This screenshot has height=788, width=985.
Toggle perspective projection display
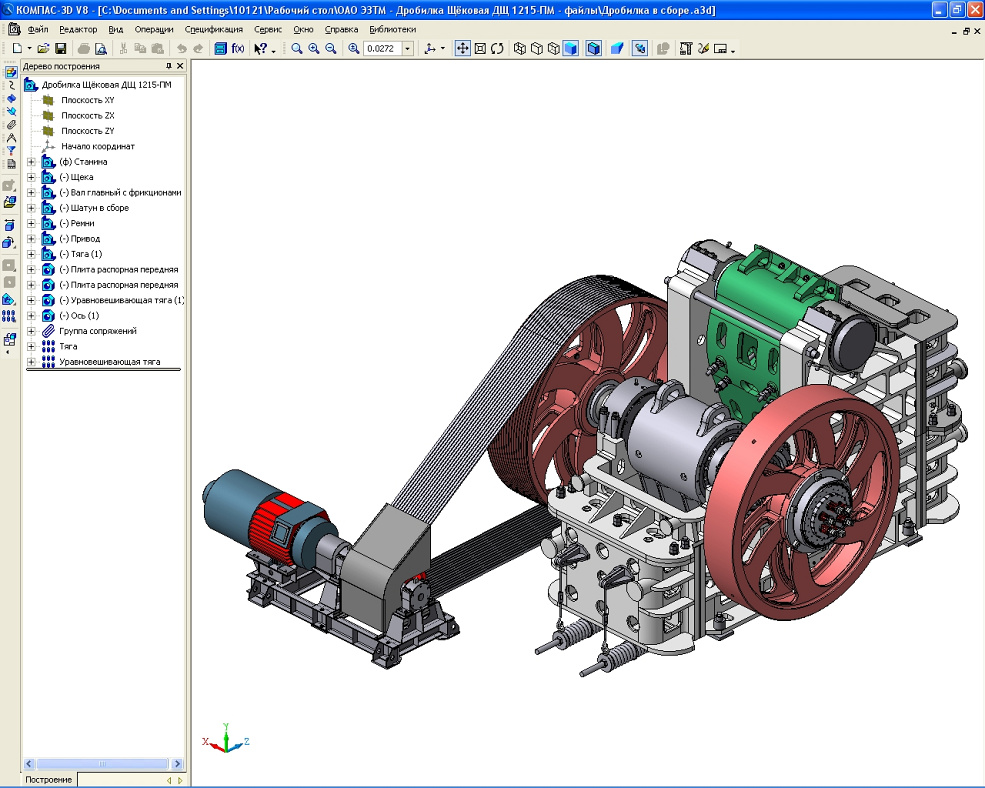617,48
